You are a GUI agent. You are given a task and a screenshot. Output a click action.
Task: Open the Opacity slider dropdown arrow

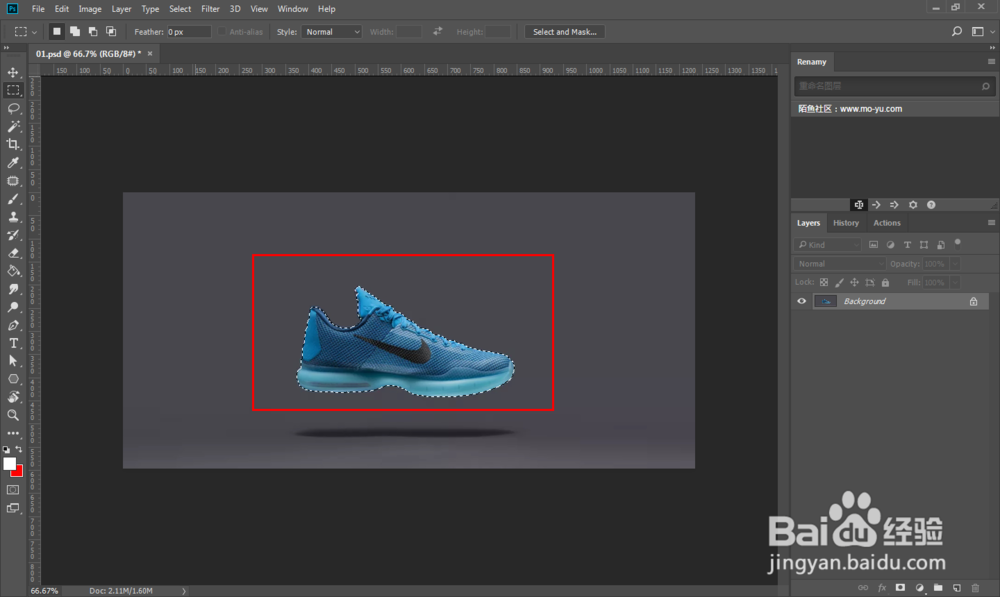[955, 263]
